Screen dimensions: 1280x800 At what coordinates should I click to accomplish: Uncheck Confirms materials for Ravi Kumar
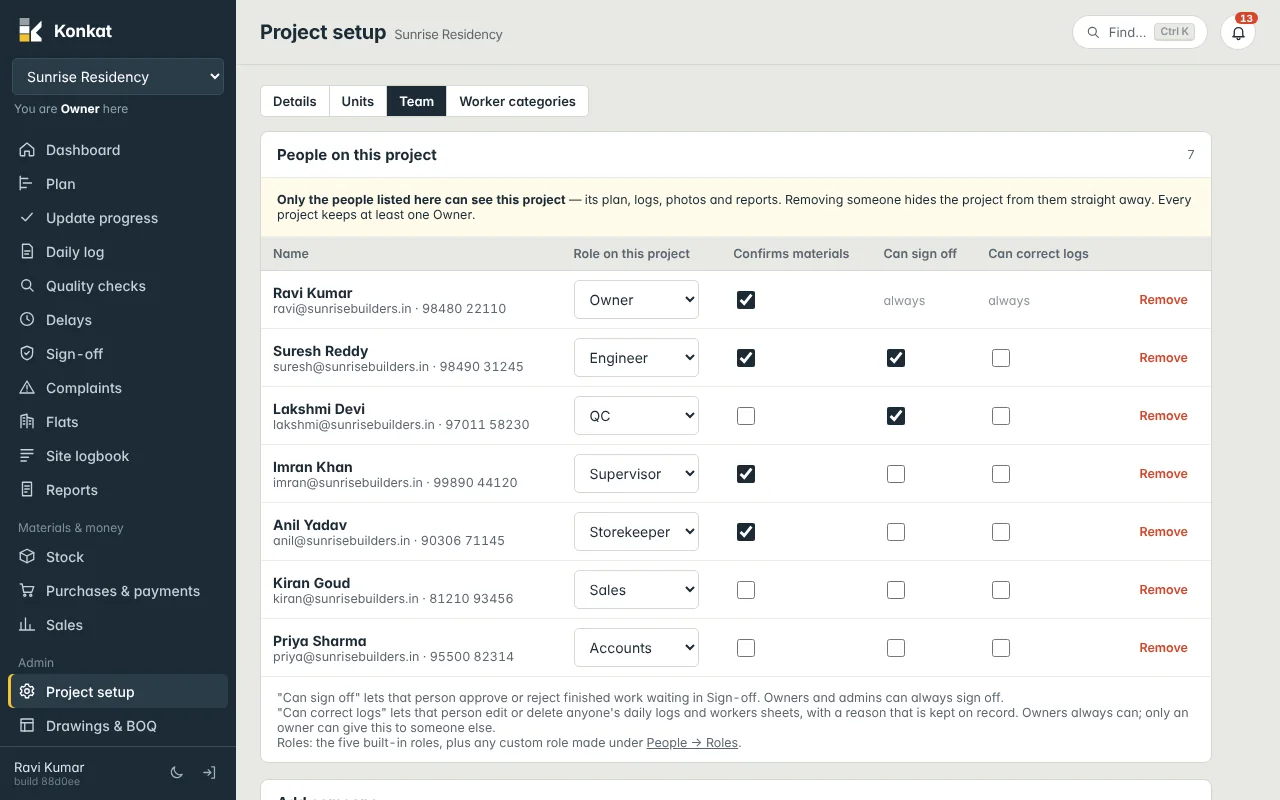[746, 300]
